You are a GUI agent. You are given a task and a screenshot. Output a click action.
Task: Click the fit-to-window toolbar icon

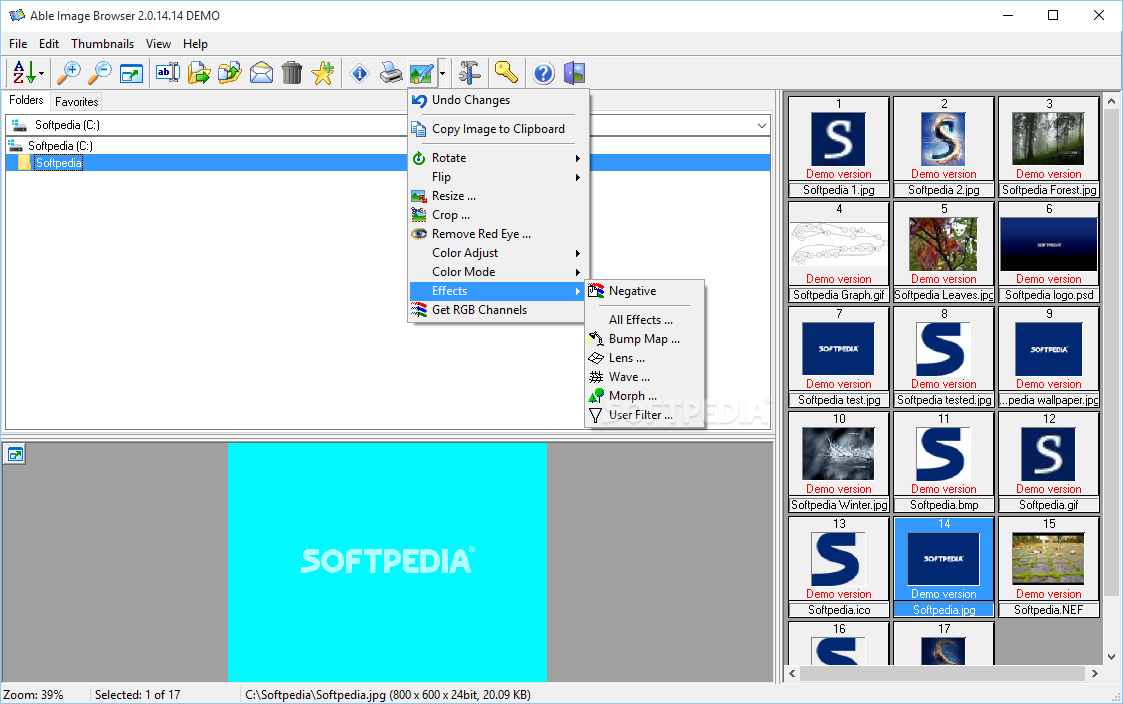click(x=131, y=72)
